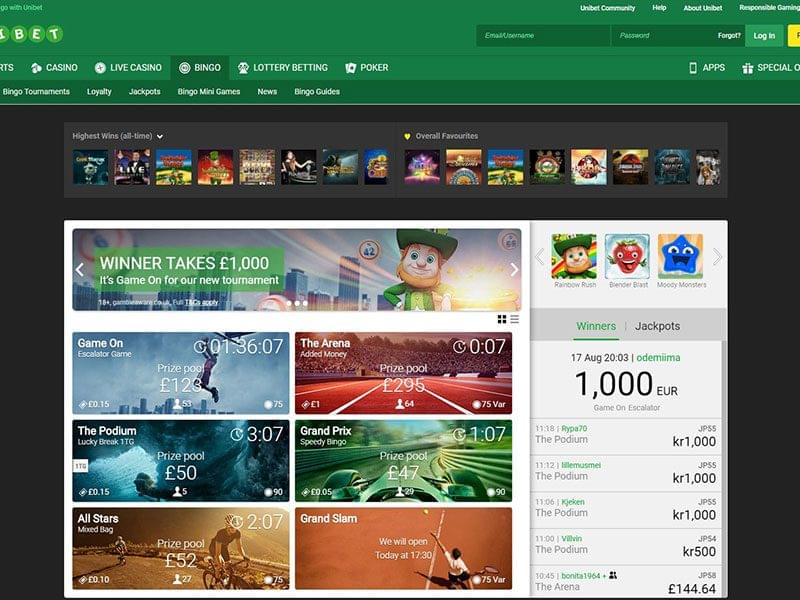Open Bingo Guides
This screenshot has height=600, width=800.
click(x=317, y=92)
